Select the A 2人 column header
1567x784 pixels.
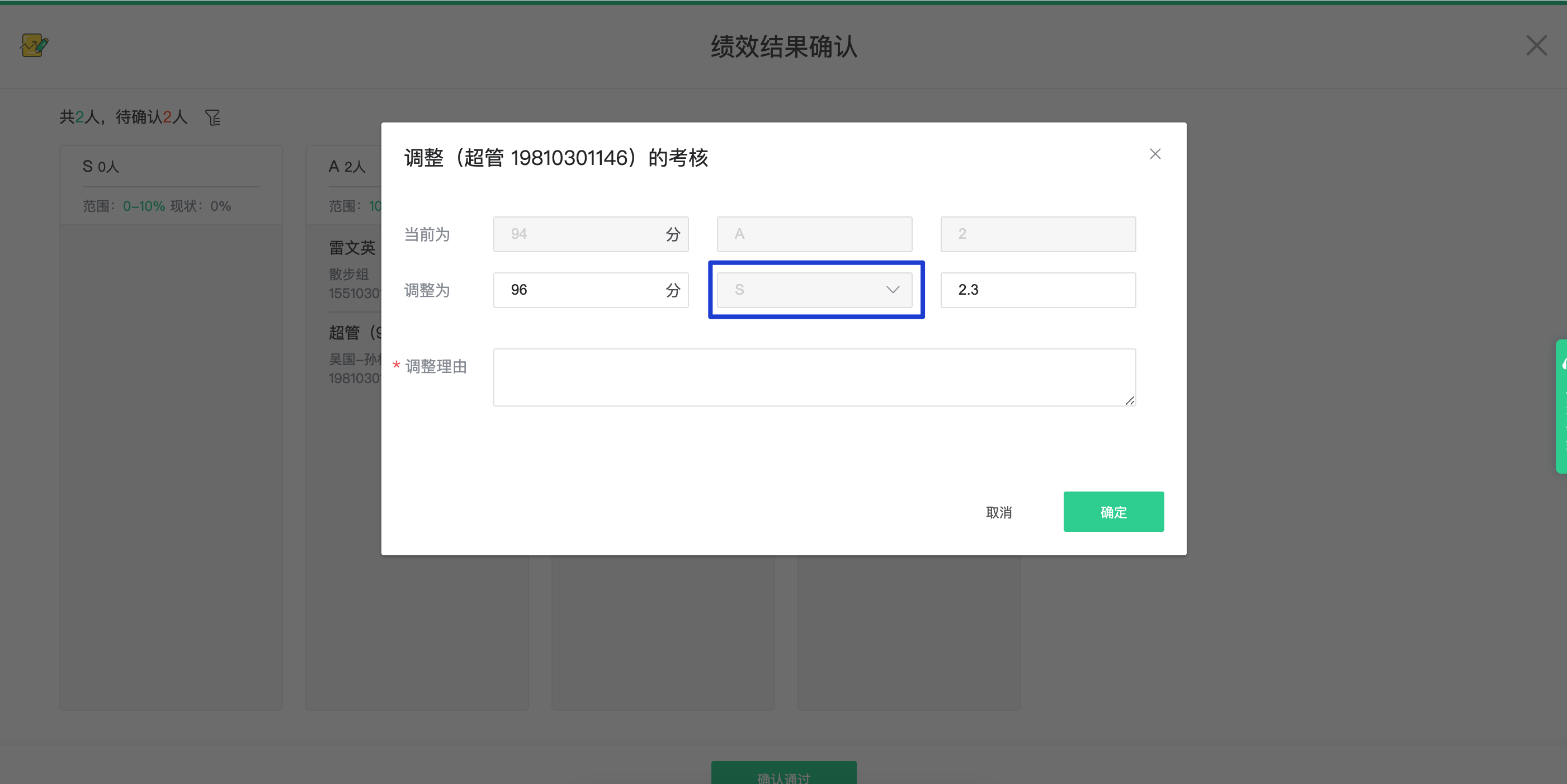347,166
